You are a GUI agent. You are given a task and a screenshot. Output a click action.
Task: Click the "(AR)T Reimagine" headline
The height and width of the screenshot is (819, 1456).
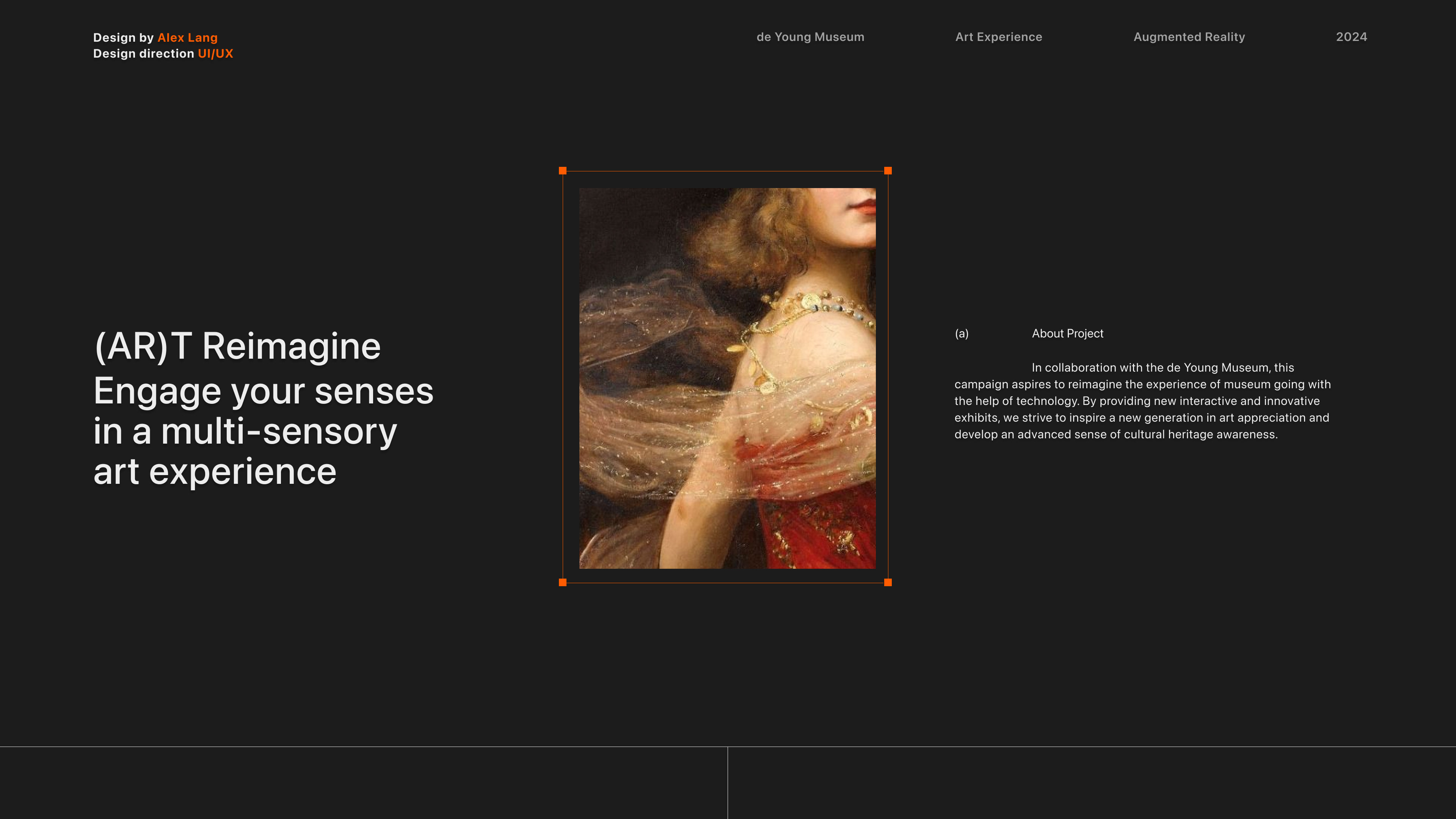237,346
